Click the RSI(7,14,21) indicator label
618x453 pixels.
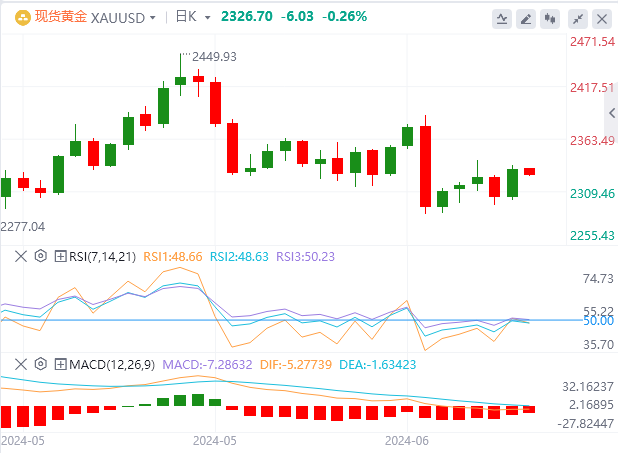point(102,256)
